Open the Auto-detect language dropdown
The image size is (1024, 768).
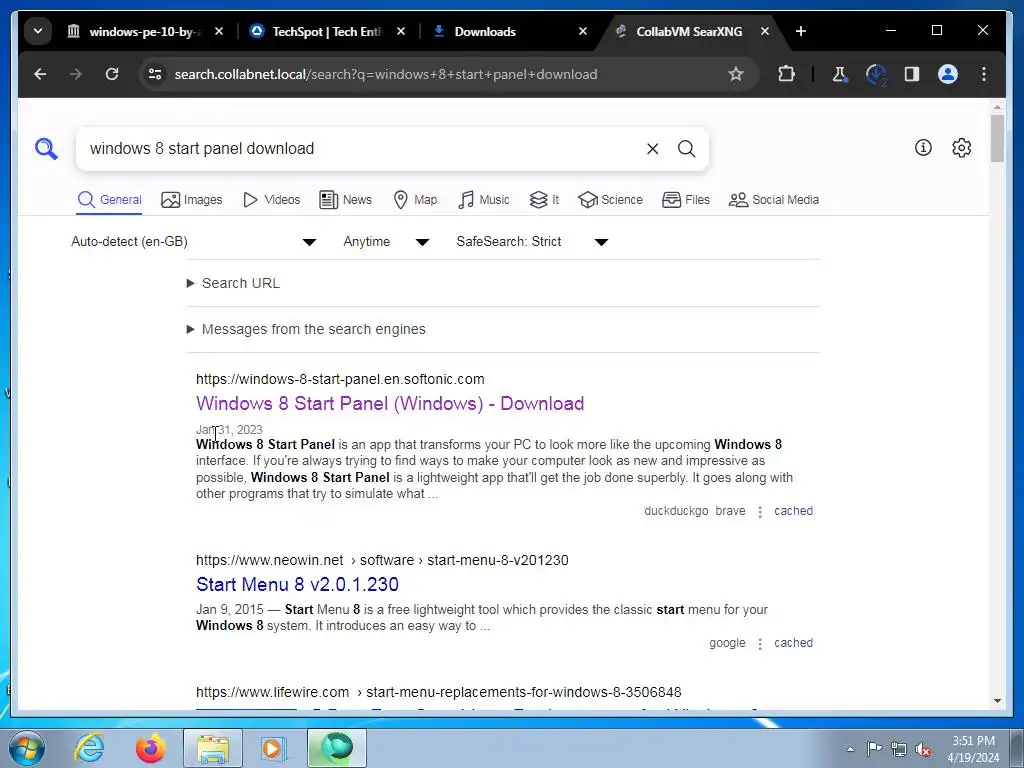(194, 242)
